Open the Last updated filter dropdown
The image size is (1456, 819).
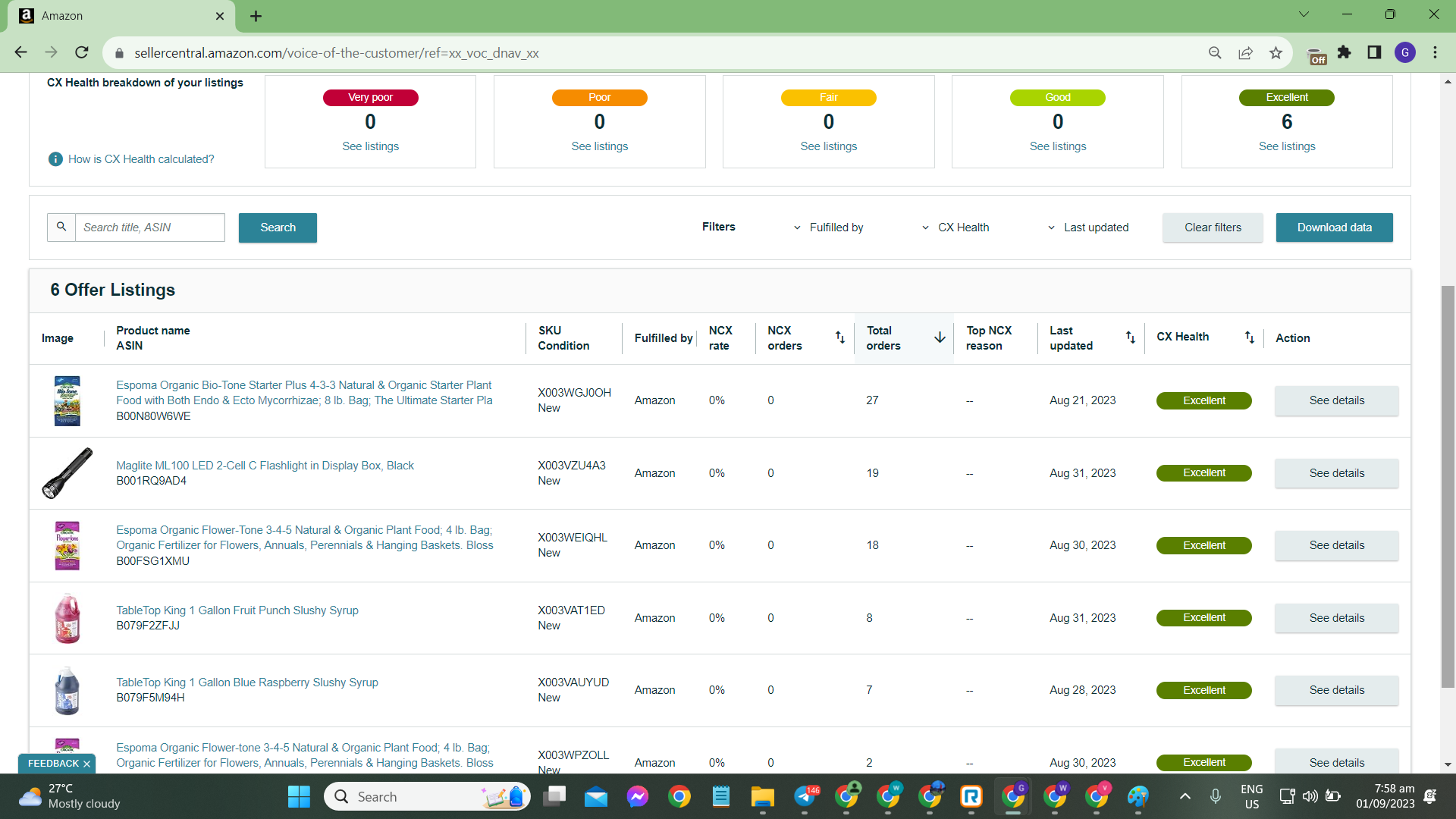click(1088, 227)
